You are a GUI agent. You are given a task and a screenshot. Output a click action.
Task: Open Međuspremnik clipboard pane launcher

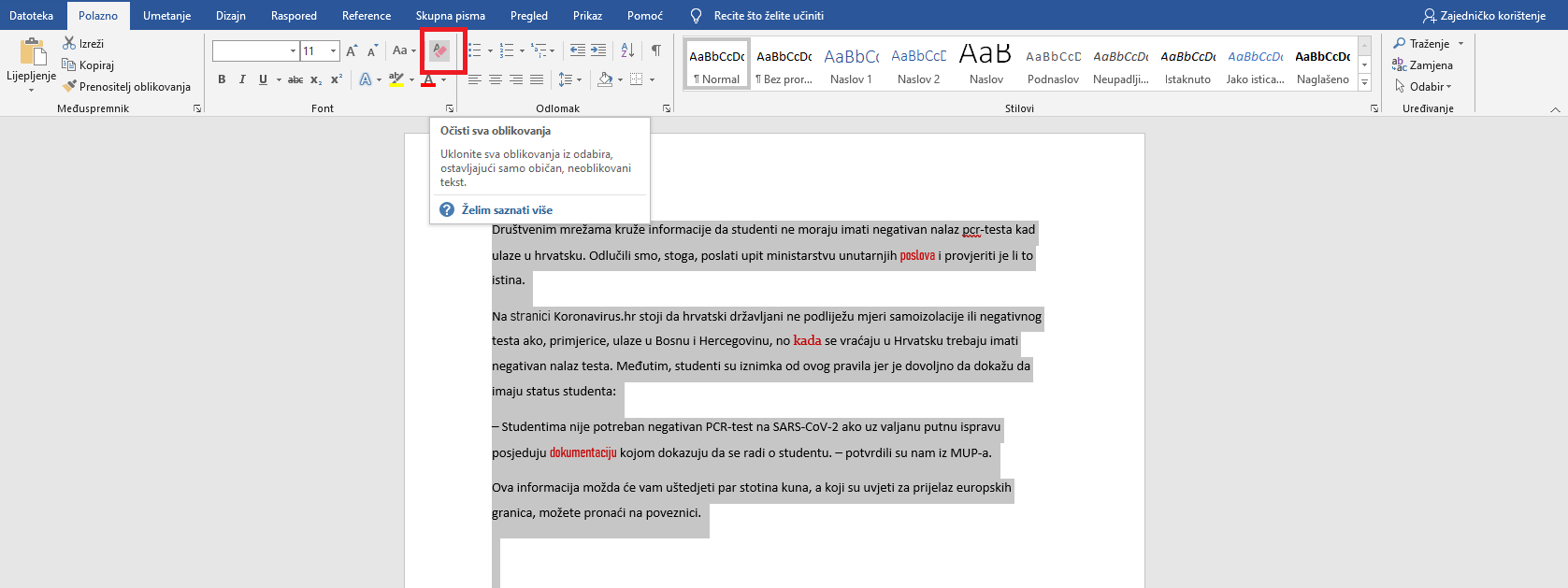coord(197,108)
